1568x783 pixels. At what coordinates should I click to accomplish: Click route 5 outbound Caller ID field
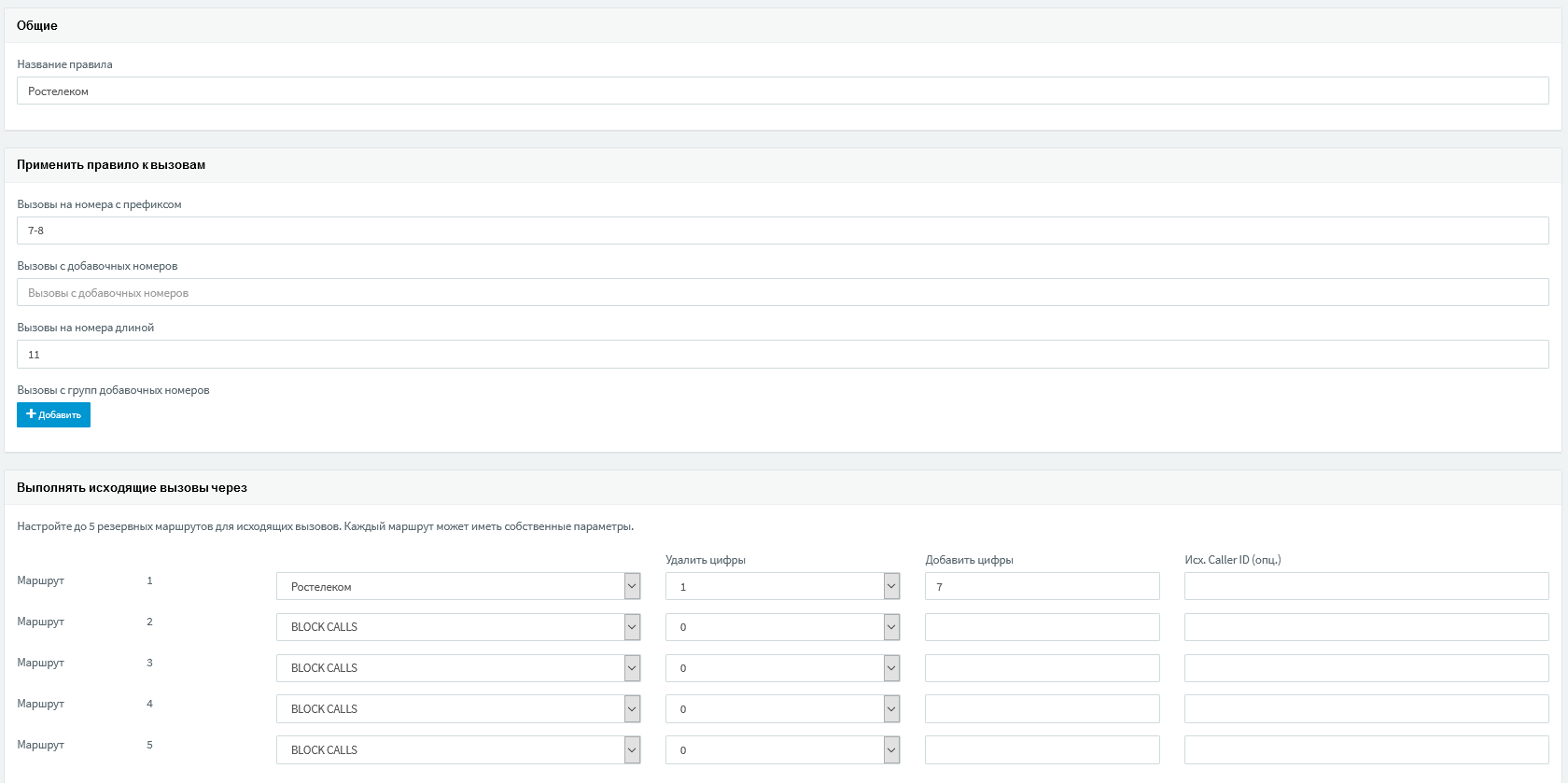pos(1366,749)
